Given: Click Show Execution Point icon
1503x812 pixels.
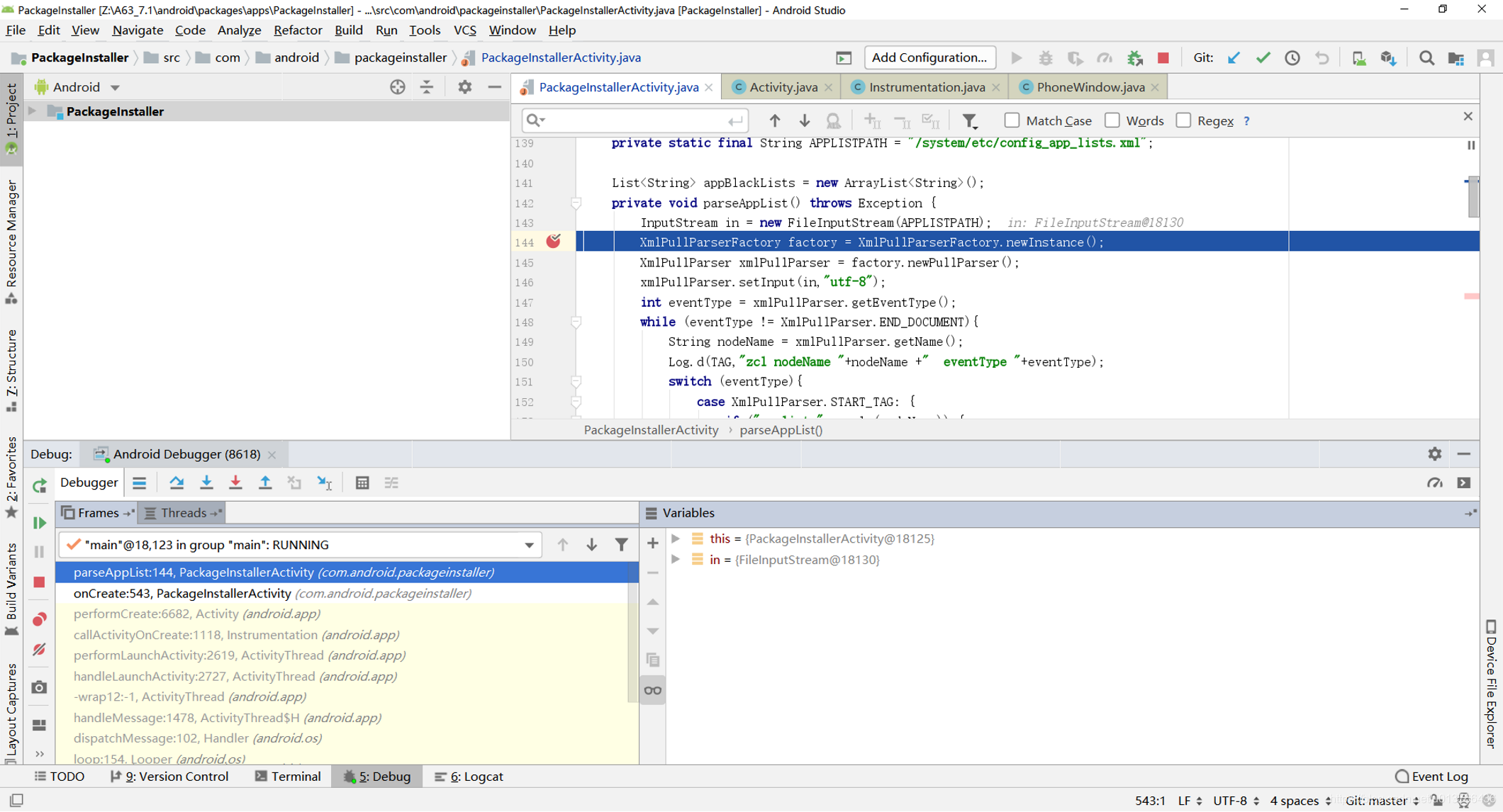Looking at the screenshot, I should (x=139, y=483).
